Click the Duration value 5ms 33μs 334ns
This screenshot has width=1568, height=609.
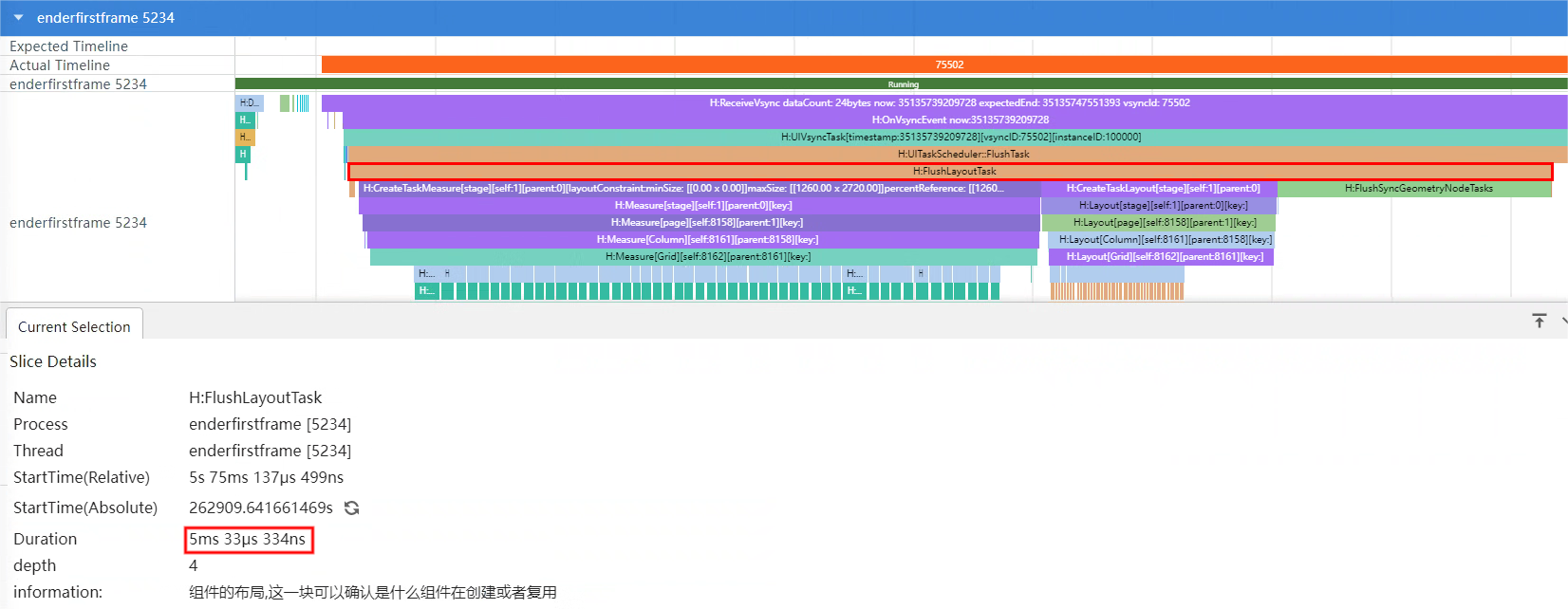click(247, 539)
